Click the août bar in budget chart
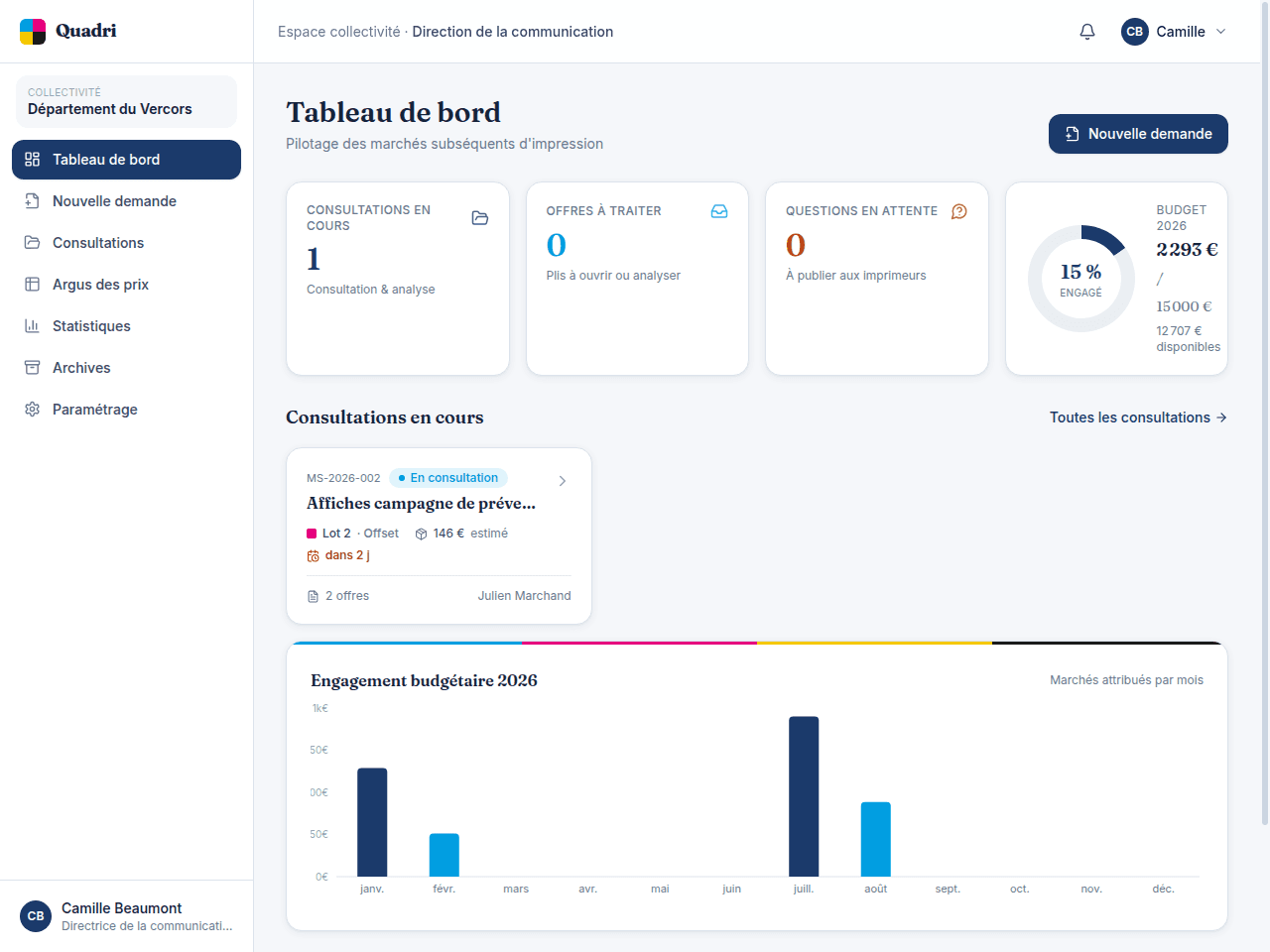Screen dimensions: 1270x952 tap(876, 839)
